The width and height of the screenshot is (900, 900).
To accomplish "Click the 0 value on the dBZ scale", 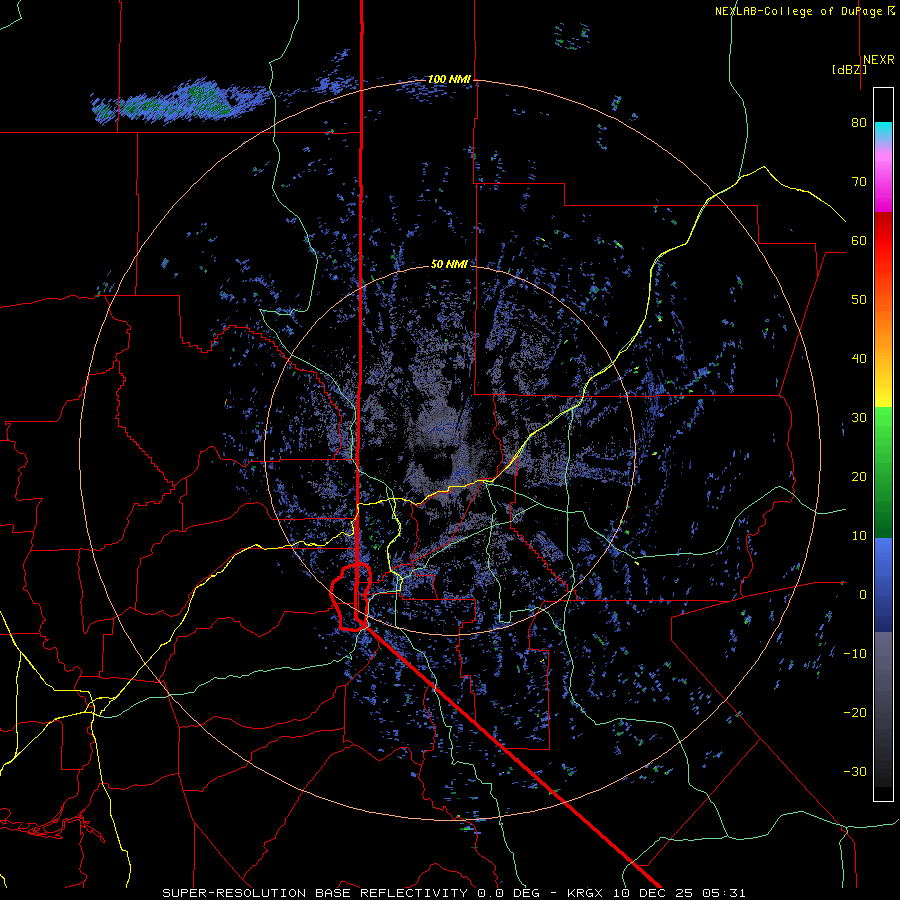I will (x=863, y=595).
